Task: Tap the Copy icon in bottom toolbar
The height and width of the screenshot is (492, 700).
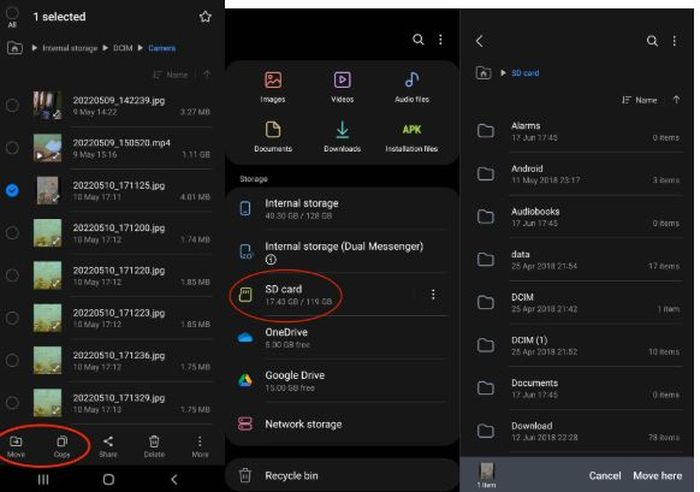Action: [x=61, y=445]
